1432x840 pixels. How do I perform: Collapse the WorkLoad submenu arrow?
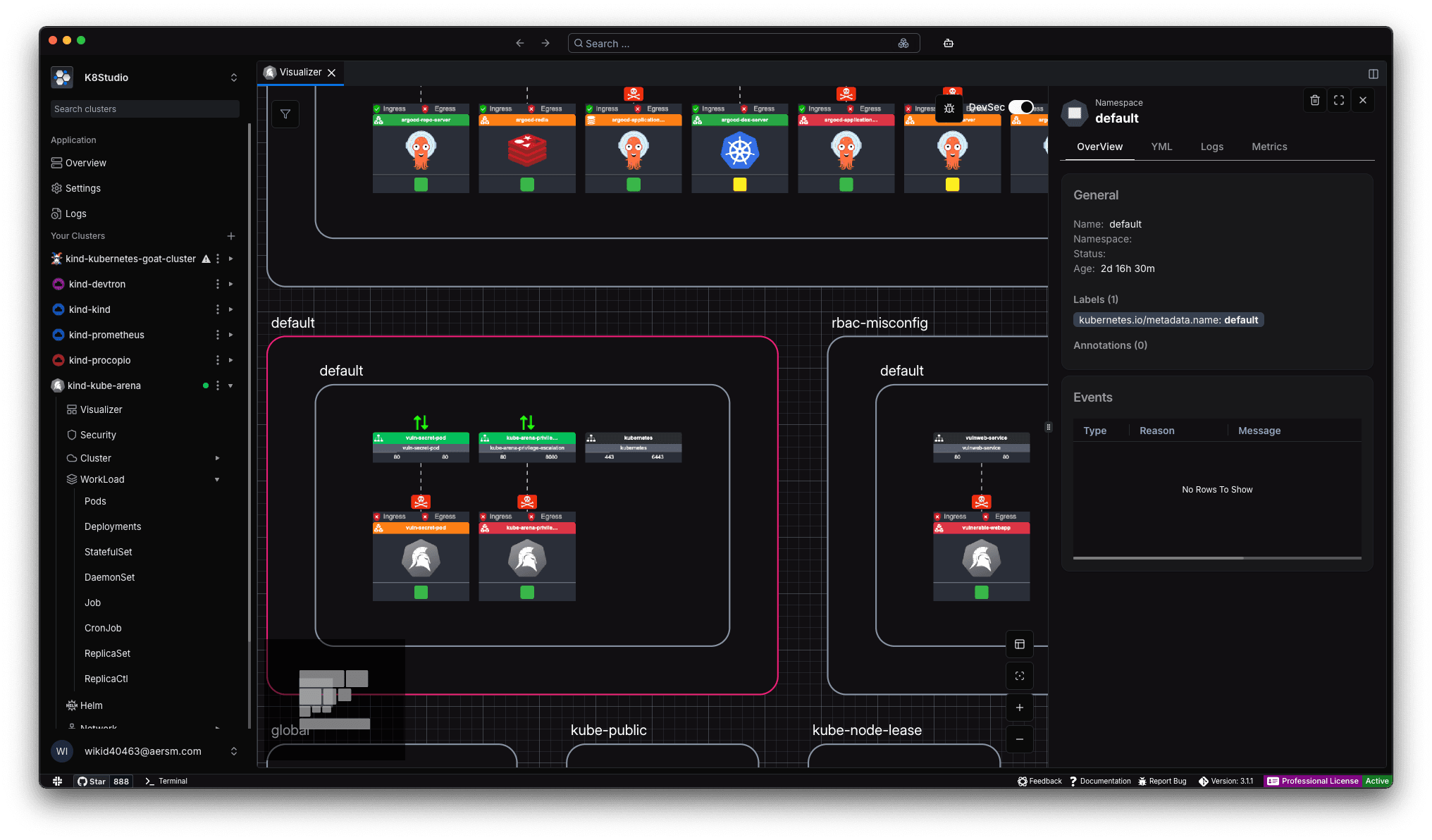217,479
